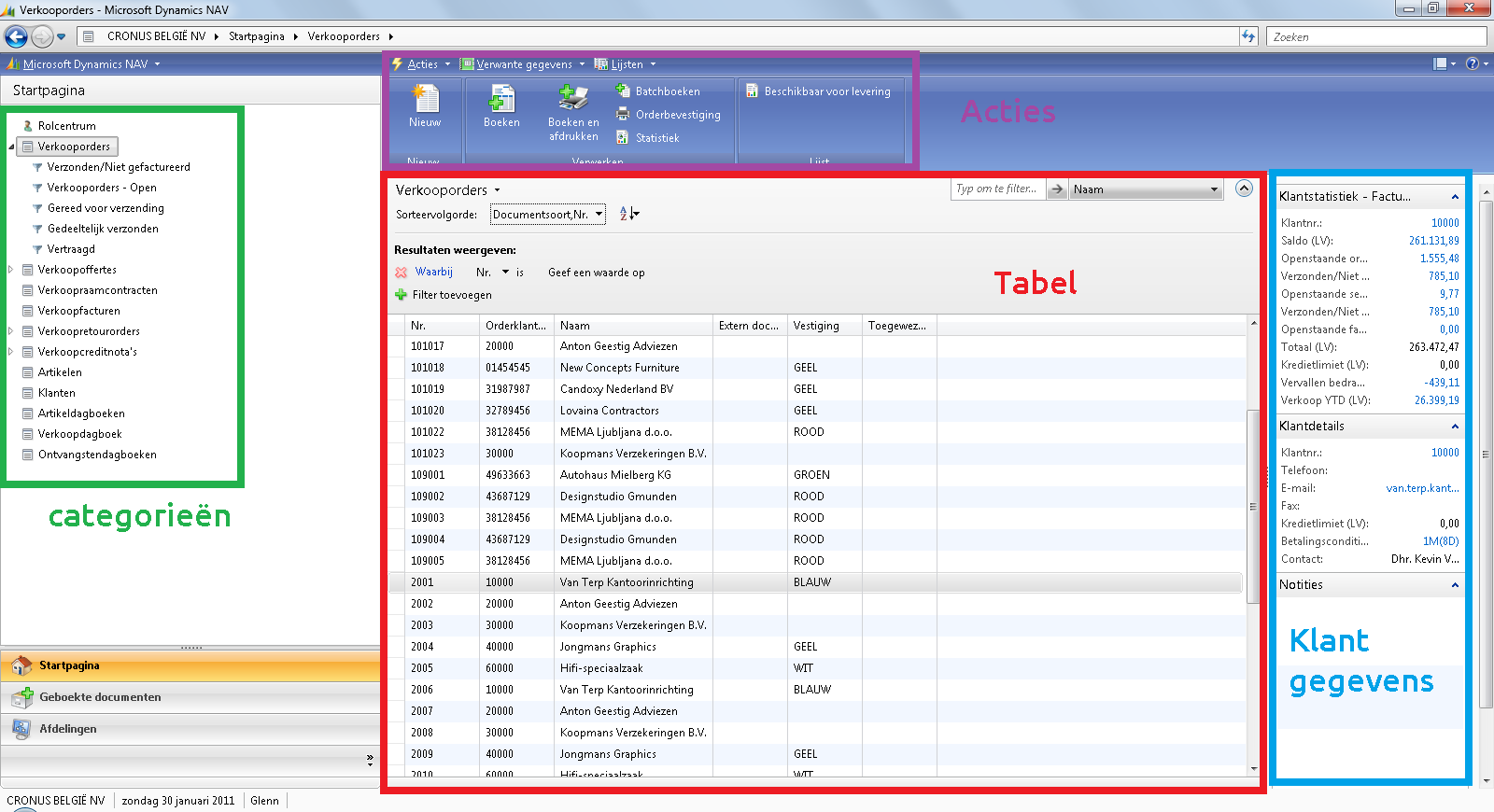Click the layout customize icon
The image size is (1494, 812).
[1444, 63]
